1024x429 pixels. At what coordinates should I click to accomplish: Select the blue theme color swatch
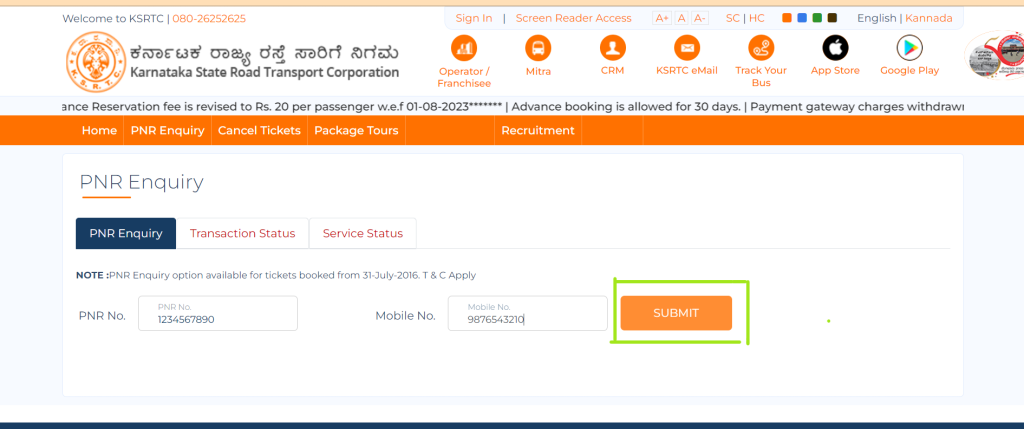pyautogui.click(x=802, y=18)
